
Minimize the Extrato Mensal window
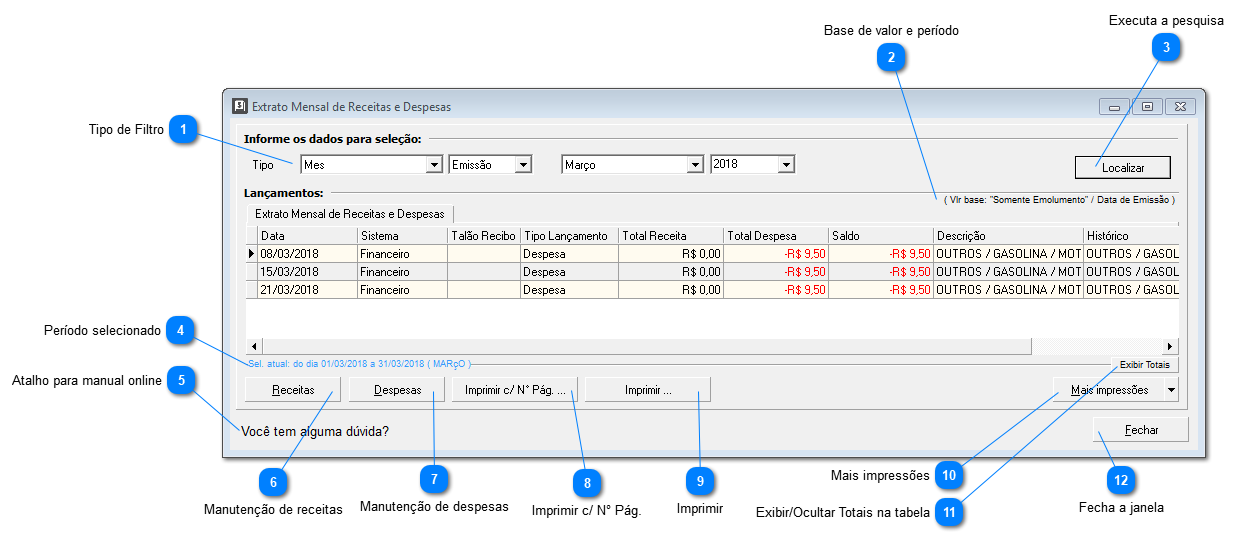(1114, 106)
